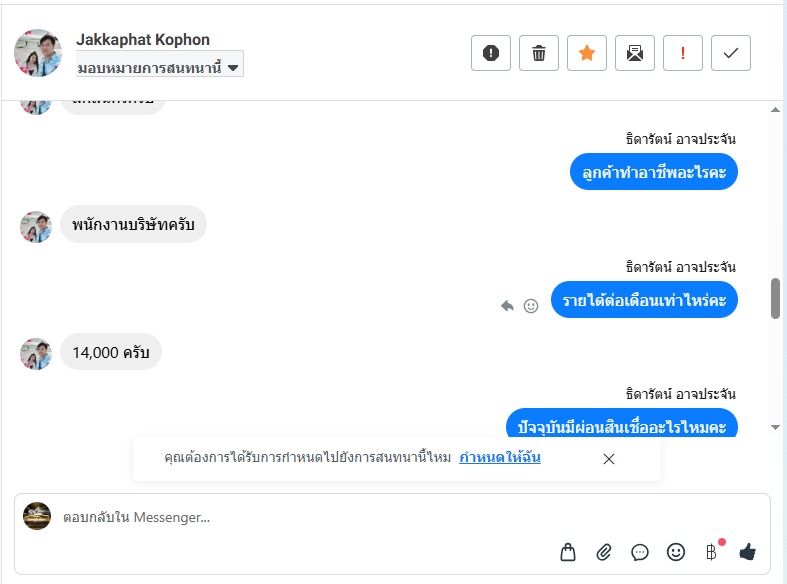
Task: Click the baht payment icon
Action: pyautogui.click(x=711, y=552)
